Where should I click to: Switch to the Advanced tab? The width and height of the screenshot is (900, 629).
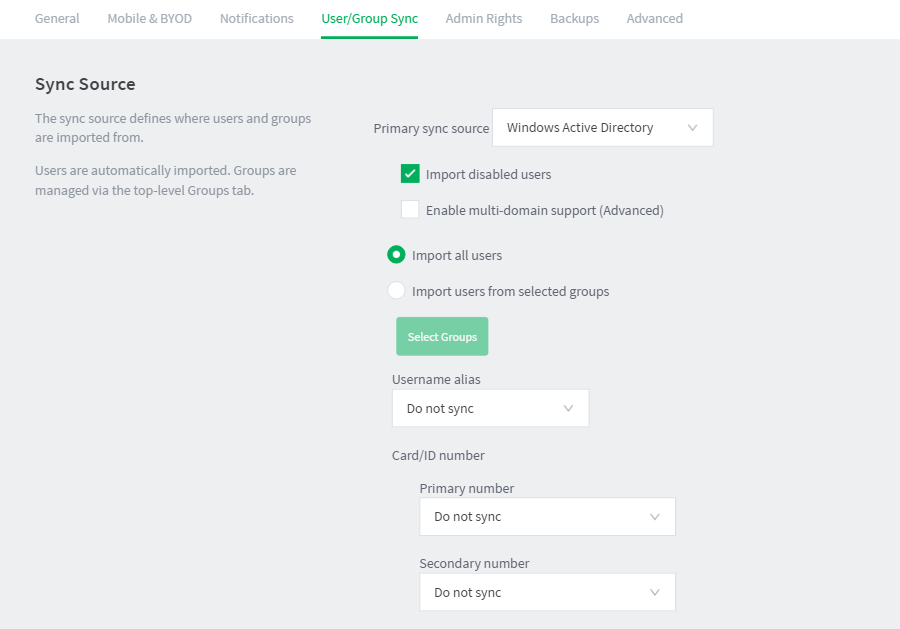coord(654,18)
